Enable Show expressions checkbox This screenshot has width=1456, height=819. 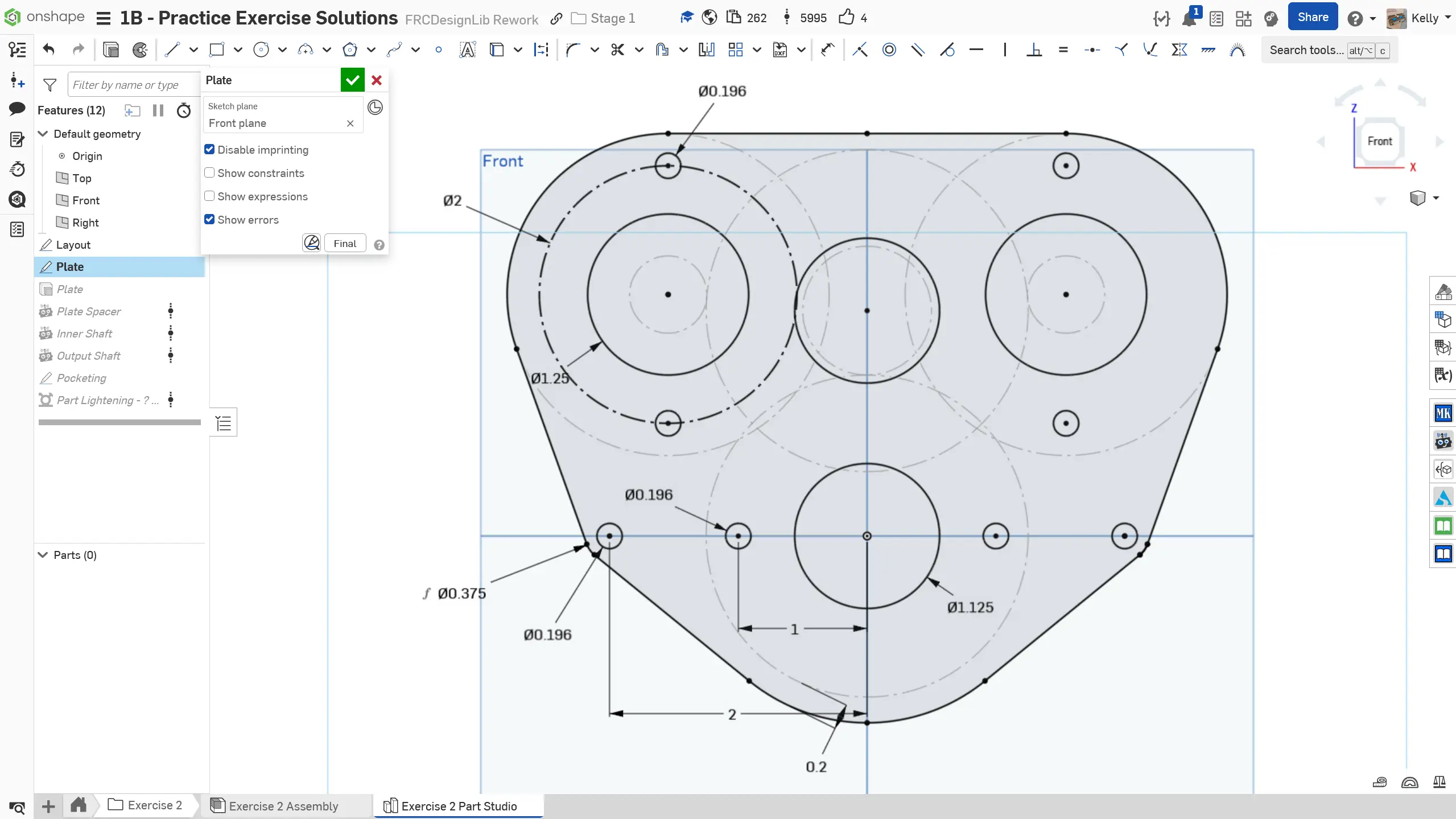[x=209, y=196]
